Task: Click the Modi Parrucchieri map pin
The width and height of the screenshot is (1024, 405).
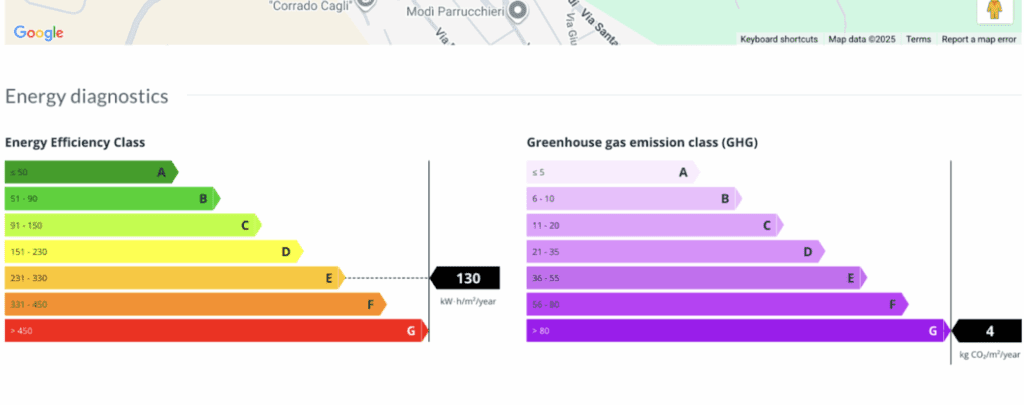Action: coord(517,12)
